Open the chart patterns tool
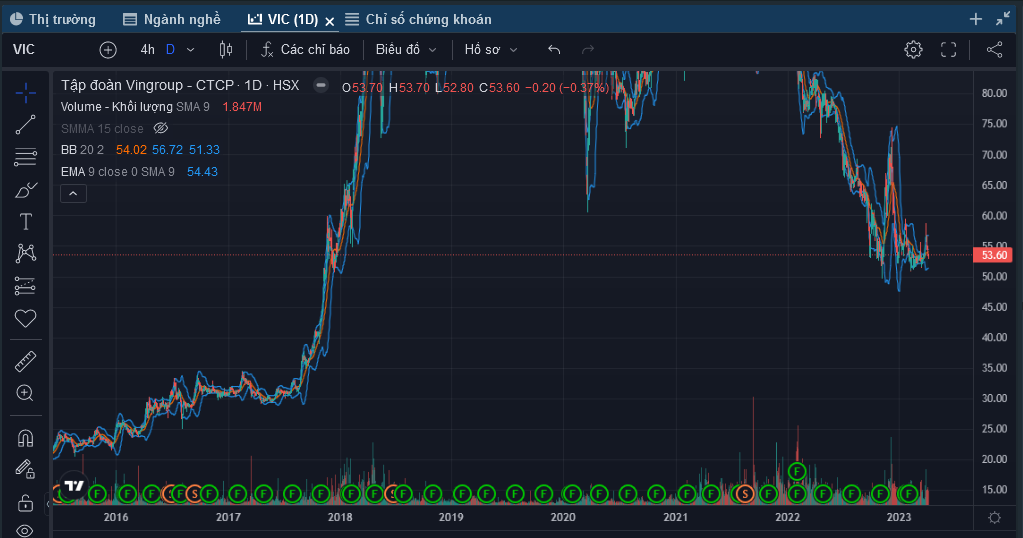Image resolution: width=1023 pixels, height=538 pixels. tap(25, 253)
